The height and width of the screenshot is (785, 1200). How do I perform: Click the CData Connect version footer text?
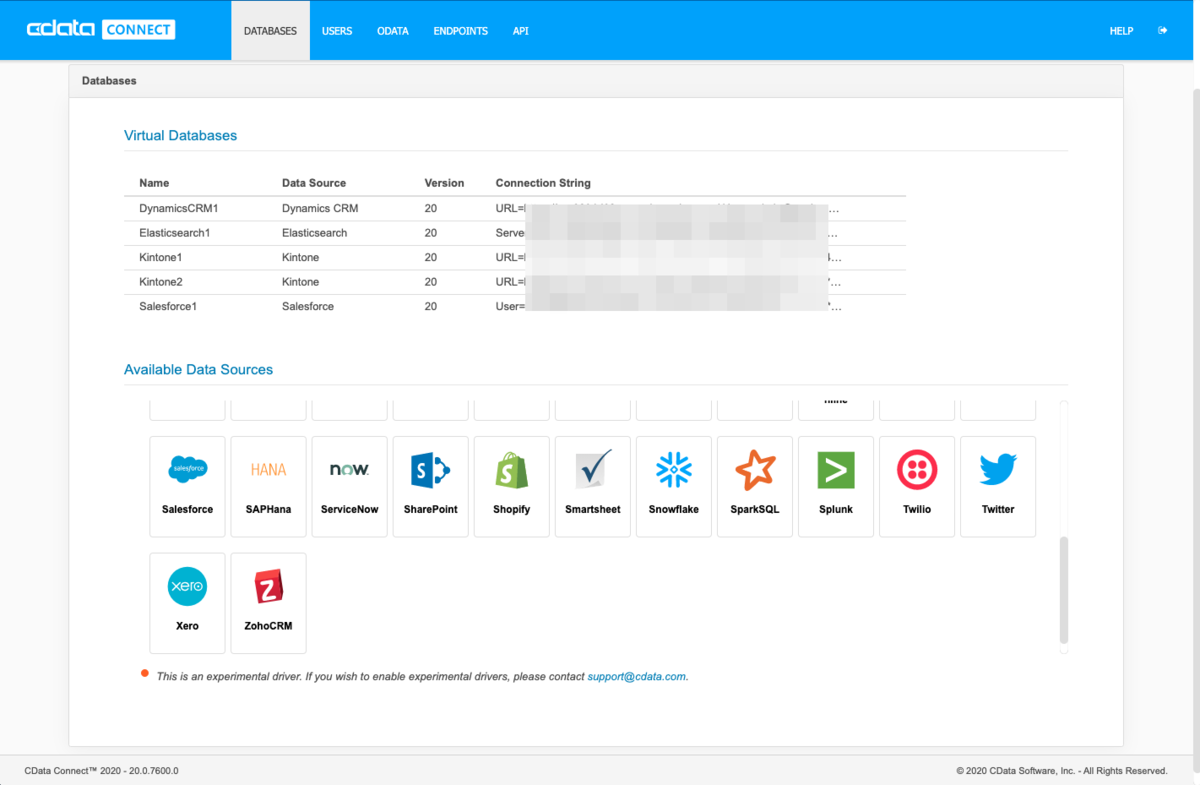102,771
